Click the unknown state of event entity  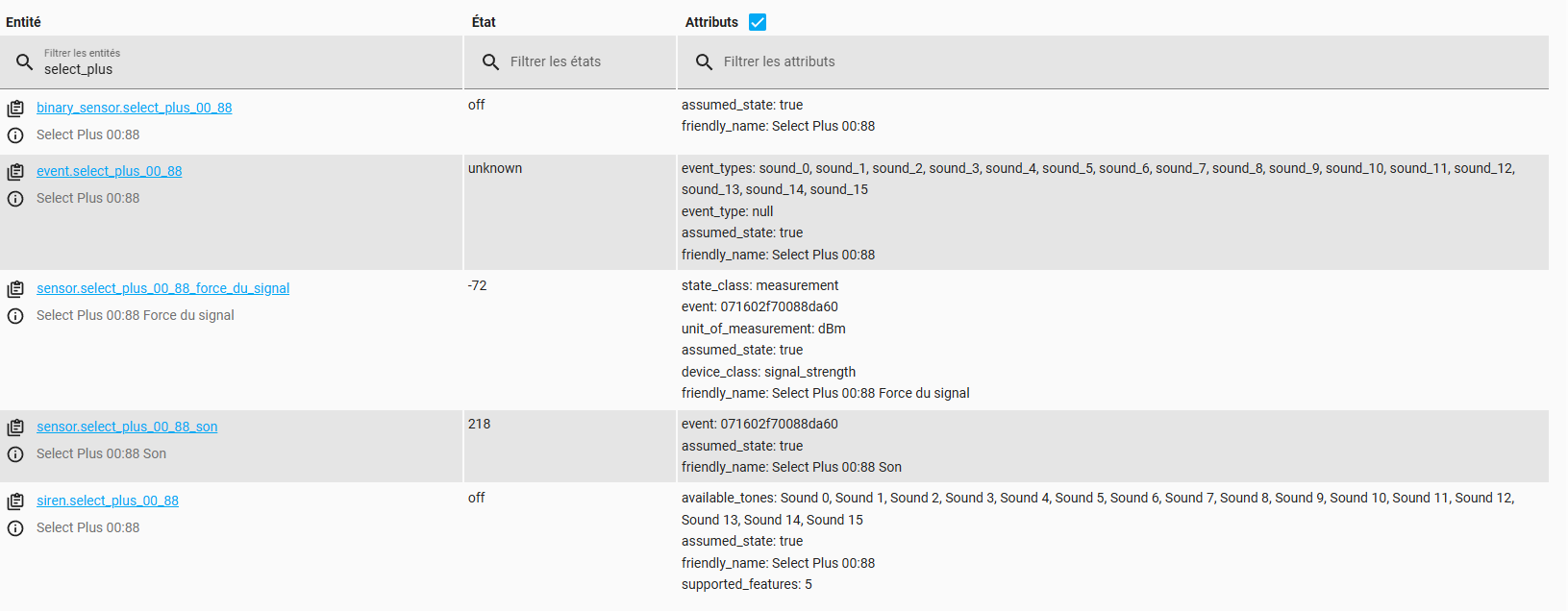click(x=495, y=168)
